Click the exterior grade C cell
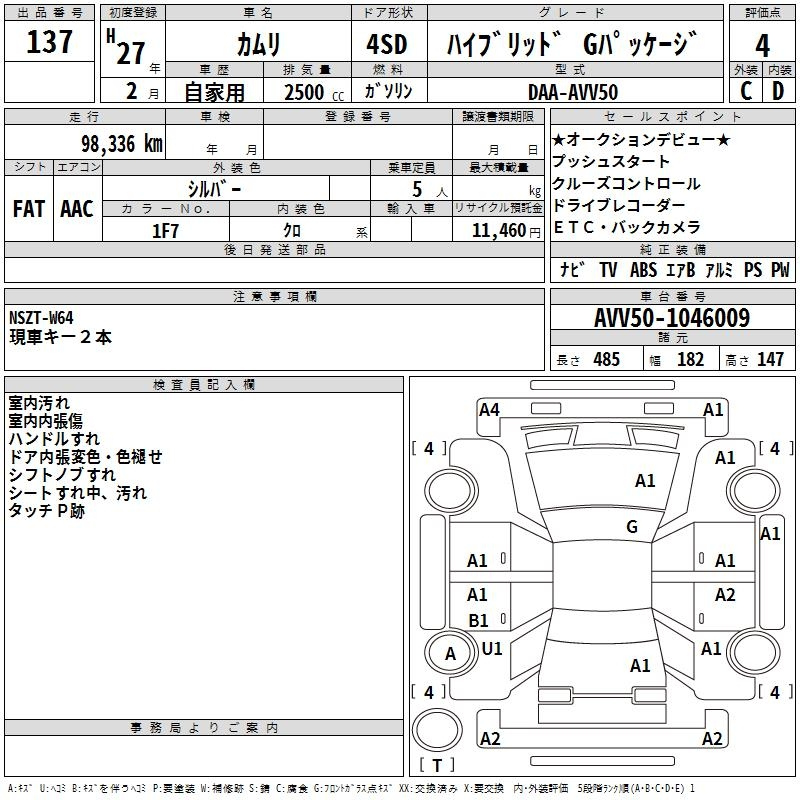Screen dimensions: 800x800 [746, 91]
